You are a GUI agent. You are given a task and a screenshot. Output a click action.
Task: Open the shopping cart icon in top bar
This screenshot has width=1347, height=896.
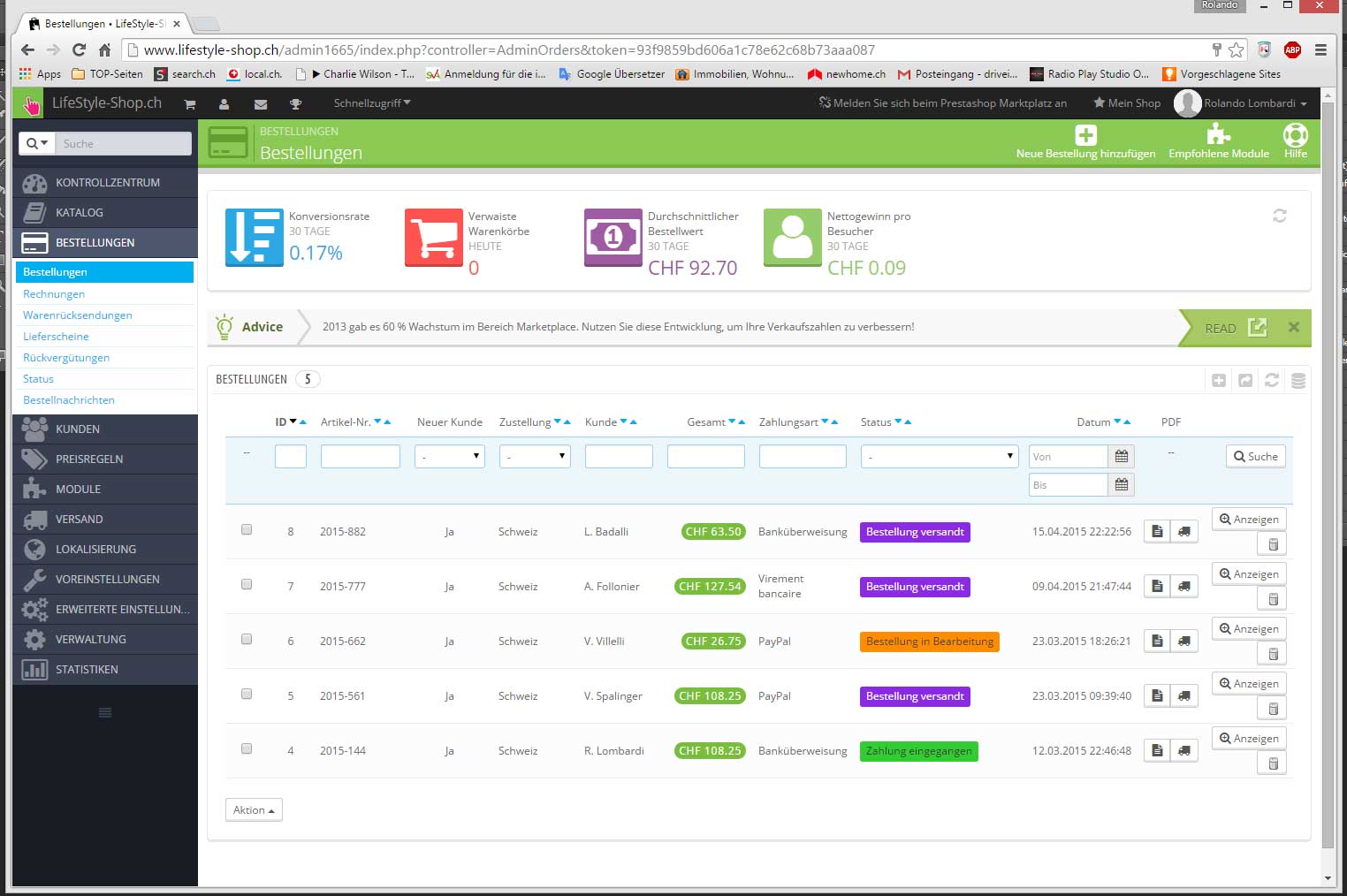pyautogui.click(x=189, y=103)
